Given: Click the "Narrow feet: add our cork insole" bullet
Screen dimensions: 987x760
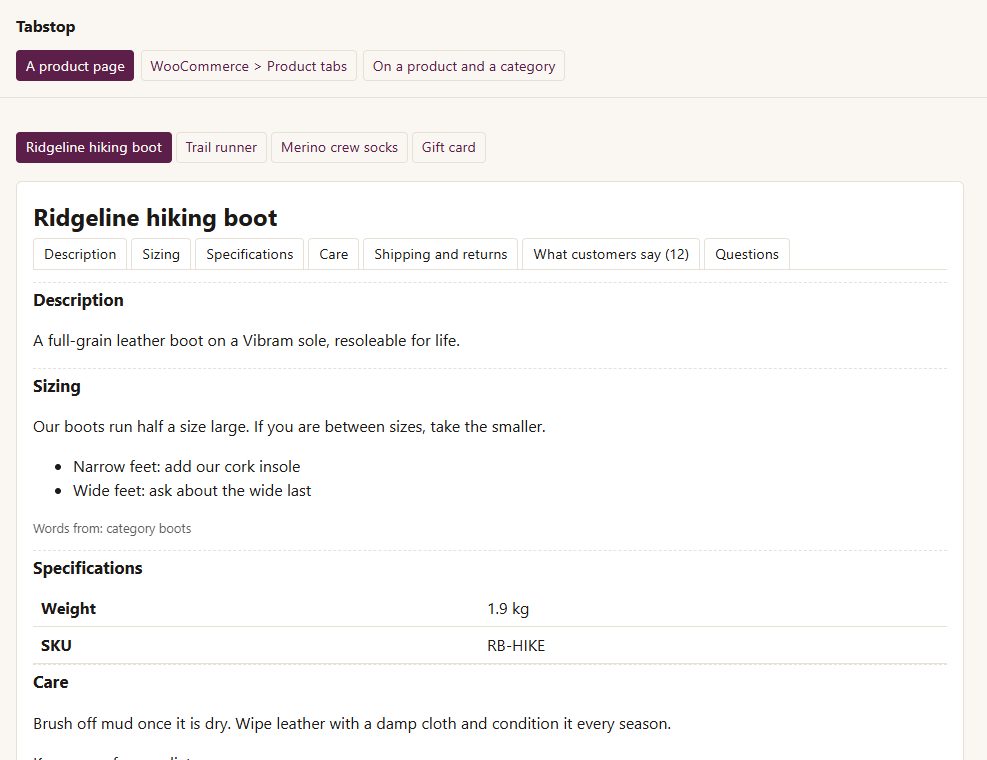Looking at the screenshot, I should click(x=187, y=467).
